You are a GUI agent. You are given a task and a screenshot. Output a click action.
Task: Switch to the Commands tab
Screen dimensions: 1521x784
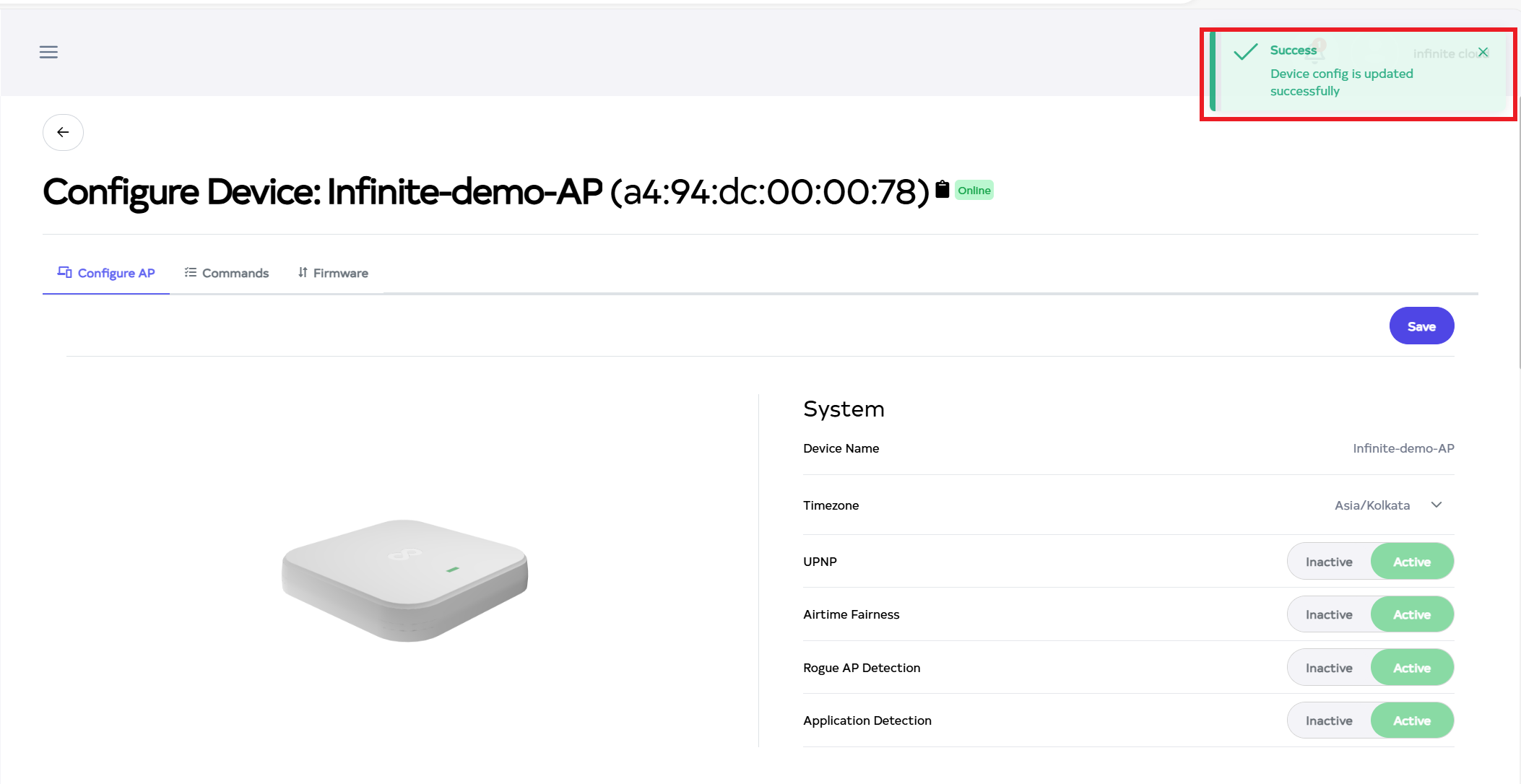(235, 273)
